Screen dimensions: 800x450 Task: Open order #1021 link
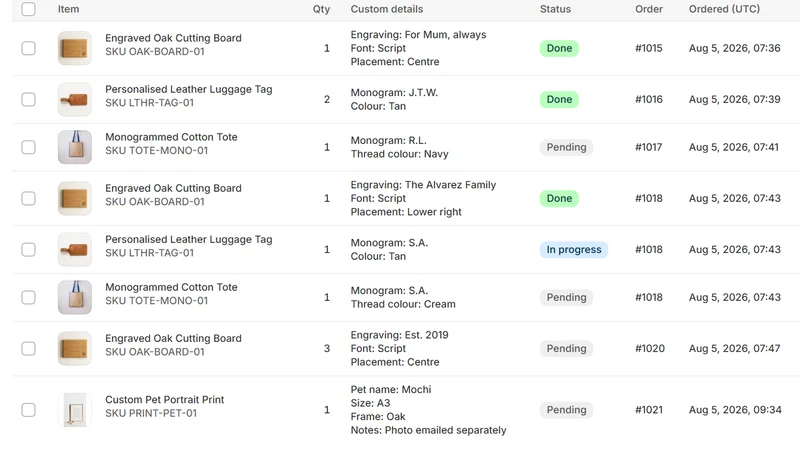tap(648, 410)
